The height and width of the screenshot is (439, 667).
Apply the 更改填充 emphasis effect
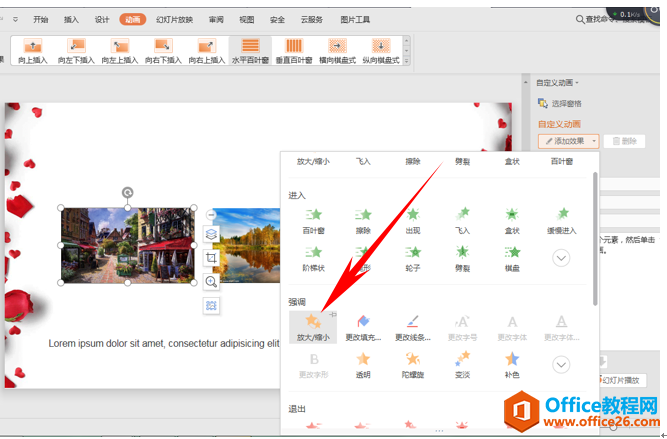coord(363,328)
